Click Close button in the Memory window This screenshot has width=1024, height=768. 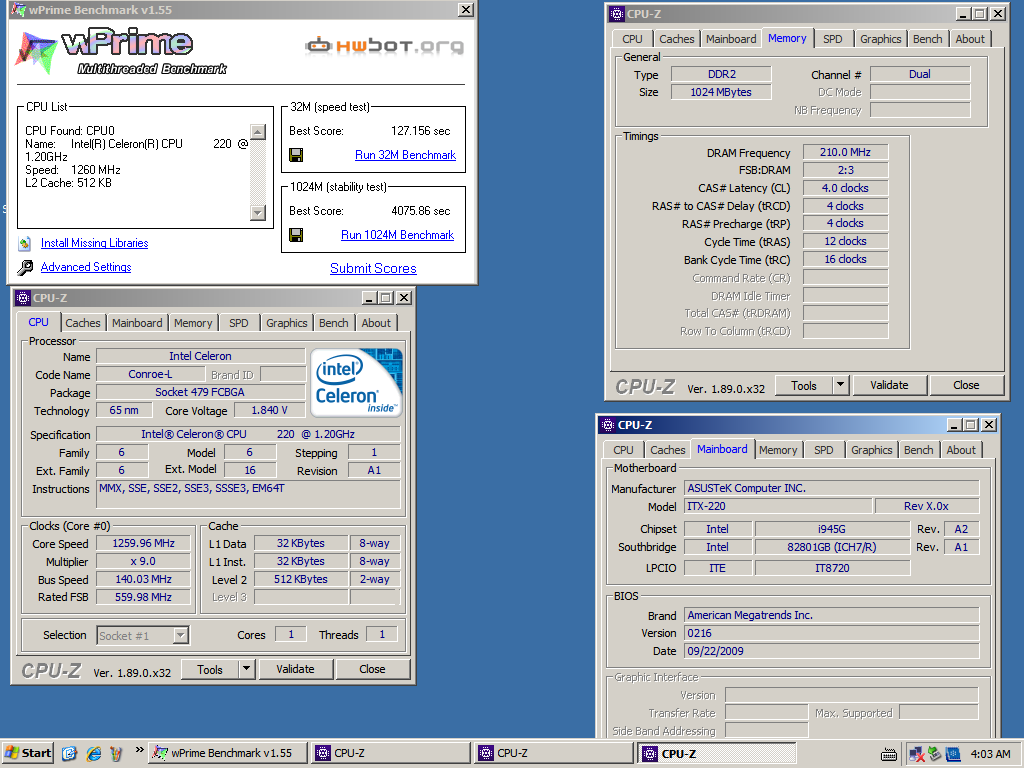pos(966,385)
